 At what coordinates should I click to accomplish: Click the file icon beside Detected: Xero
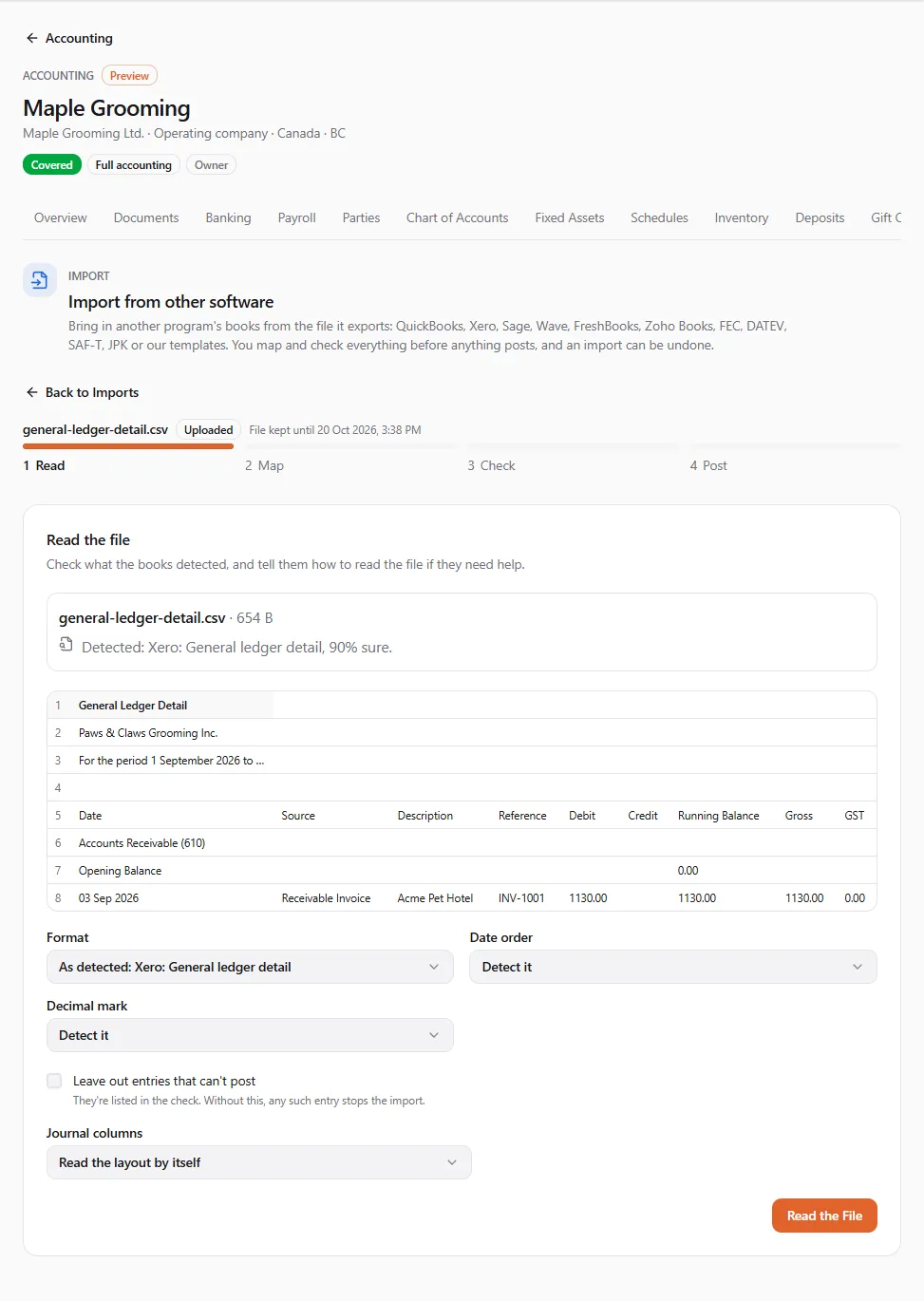pyautogui.click(x=66, y=645)
